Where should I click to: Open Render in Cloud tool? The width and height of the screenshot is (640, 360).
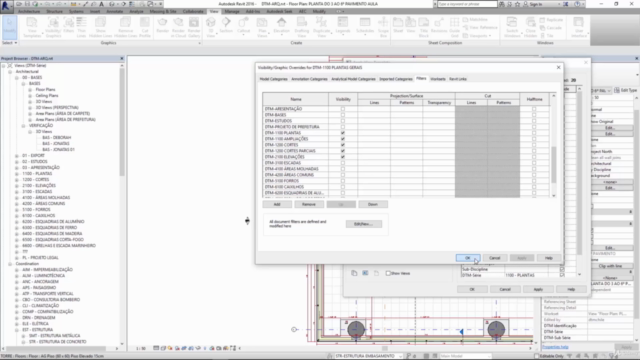point(178,27)
